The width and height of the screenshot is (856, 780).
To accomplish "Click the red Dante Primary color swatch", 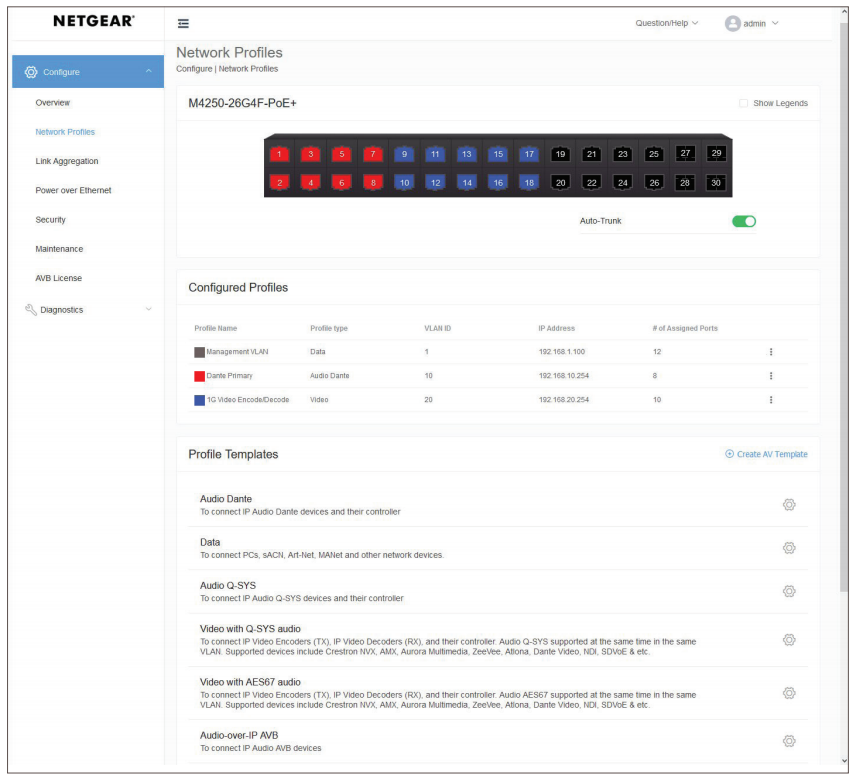I will pos(199,376).
